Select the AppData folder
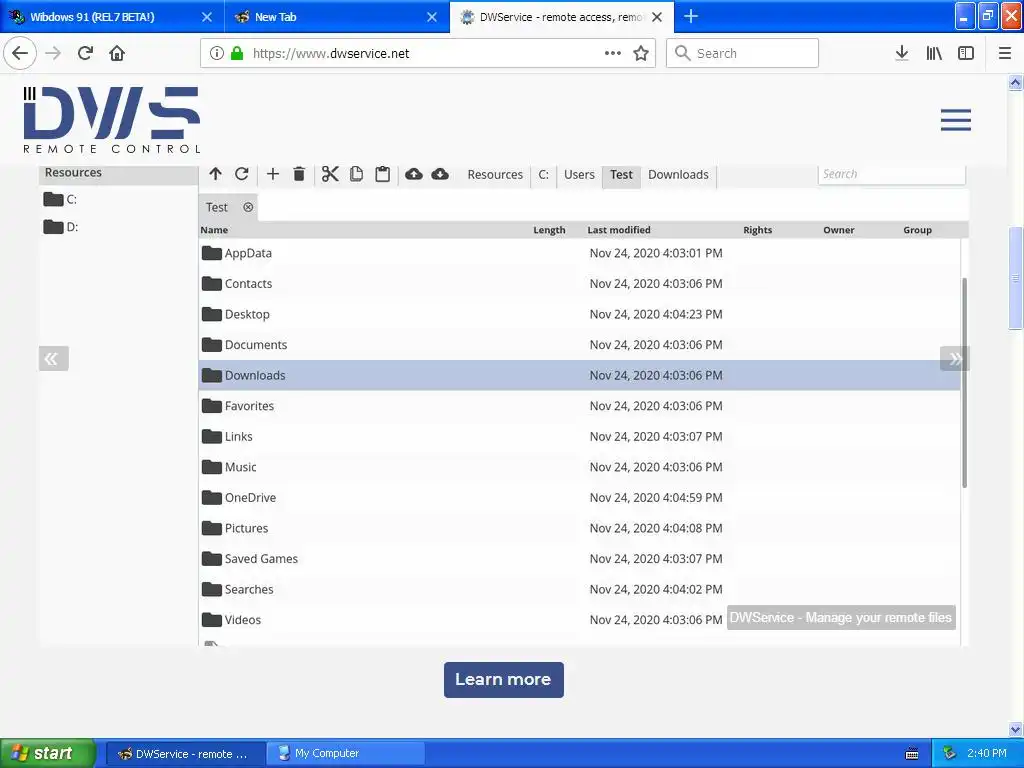 click(579, 253)
